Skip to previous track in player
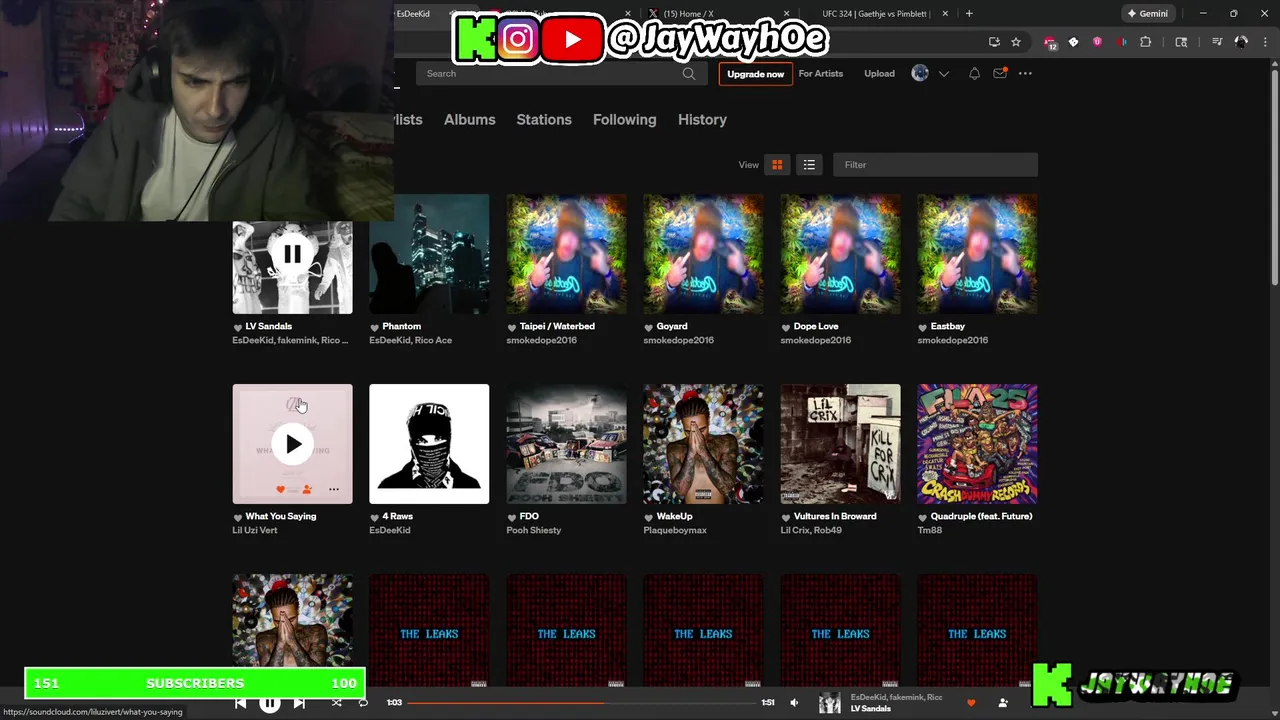Image resolution: width=1280 pixels, height=720 pixels. pos(240,703)
